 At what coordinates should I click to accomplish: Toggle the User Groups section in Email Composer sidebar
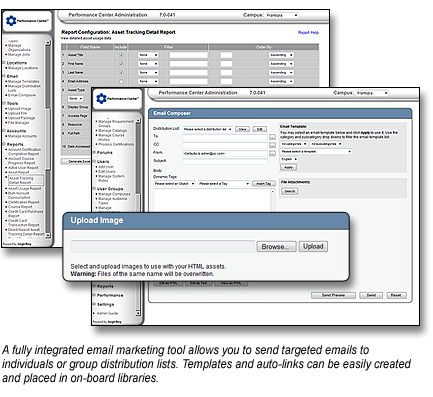click(x=94, y=189)
